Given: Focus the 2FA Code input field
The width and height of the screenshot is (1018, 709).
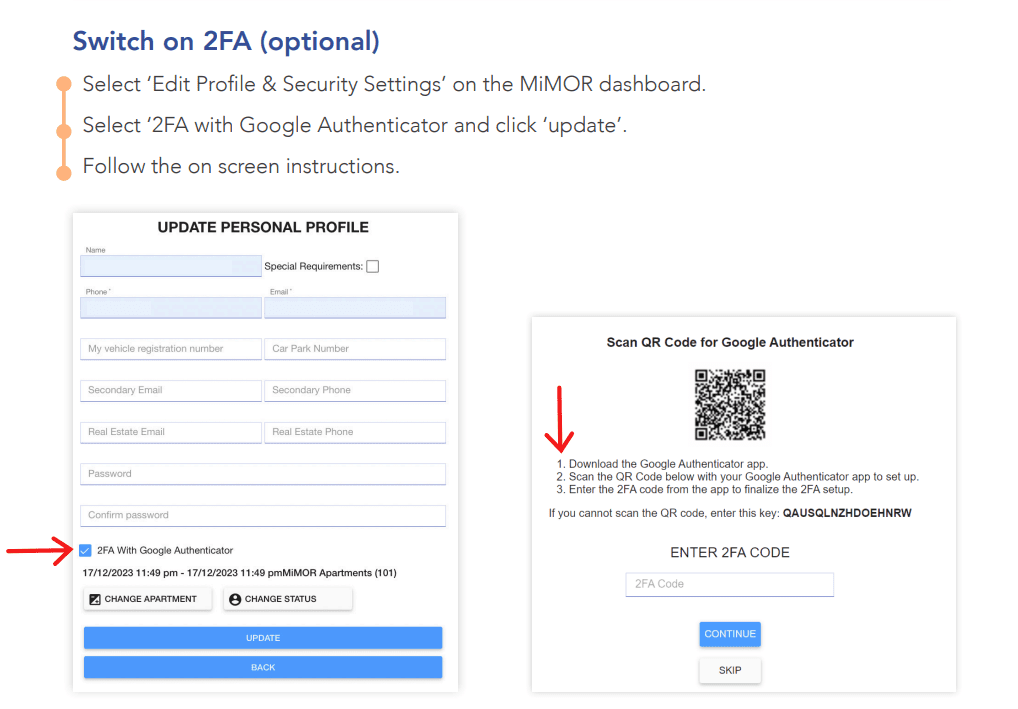Looking at the screenshot, I should click(730, 584).
